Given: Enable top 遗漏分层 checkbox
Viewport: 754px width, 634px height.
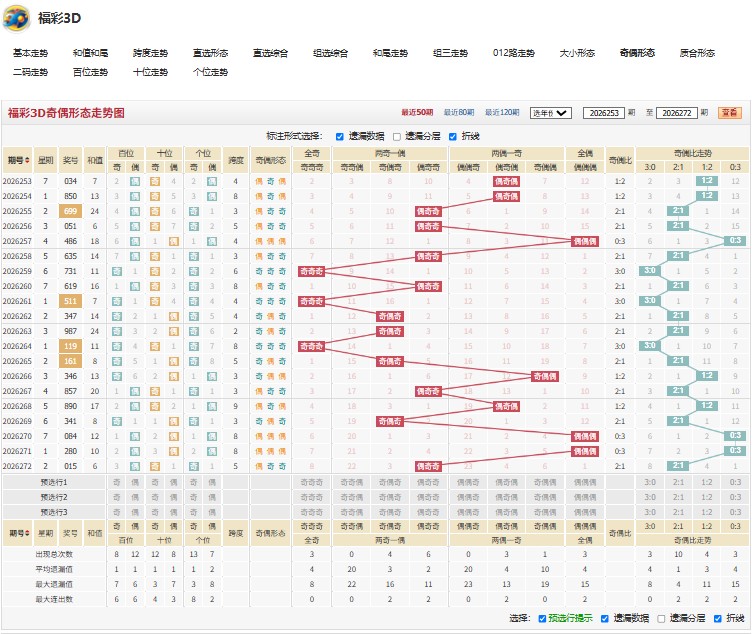Looking at the screenshot, I should click(397, 137).
